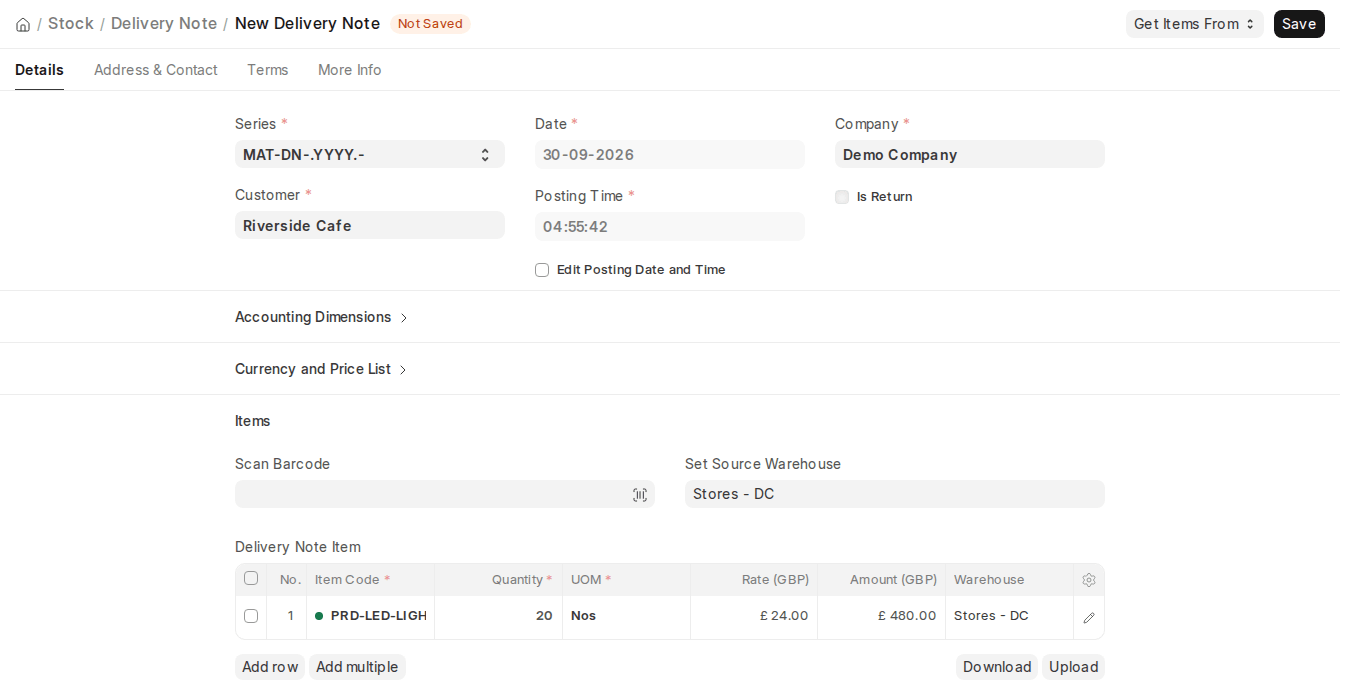
Task: Click row 1 warehouse cell Stores - DC
Action: point(1010,616)
